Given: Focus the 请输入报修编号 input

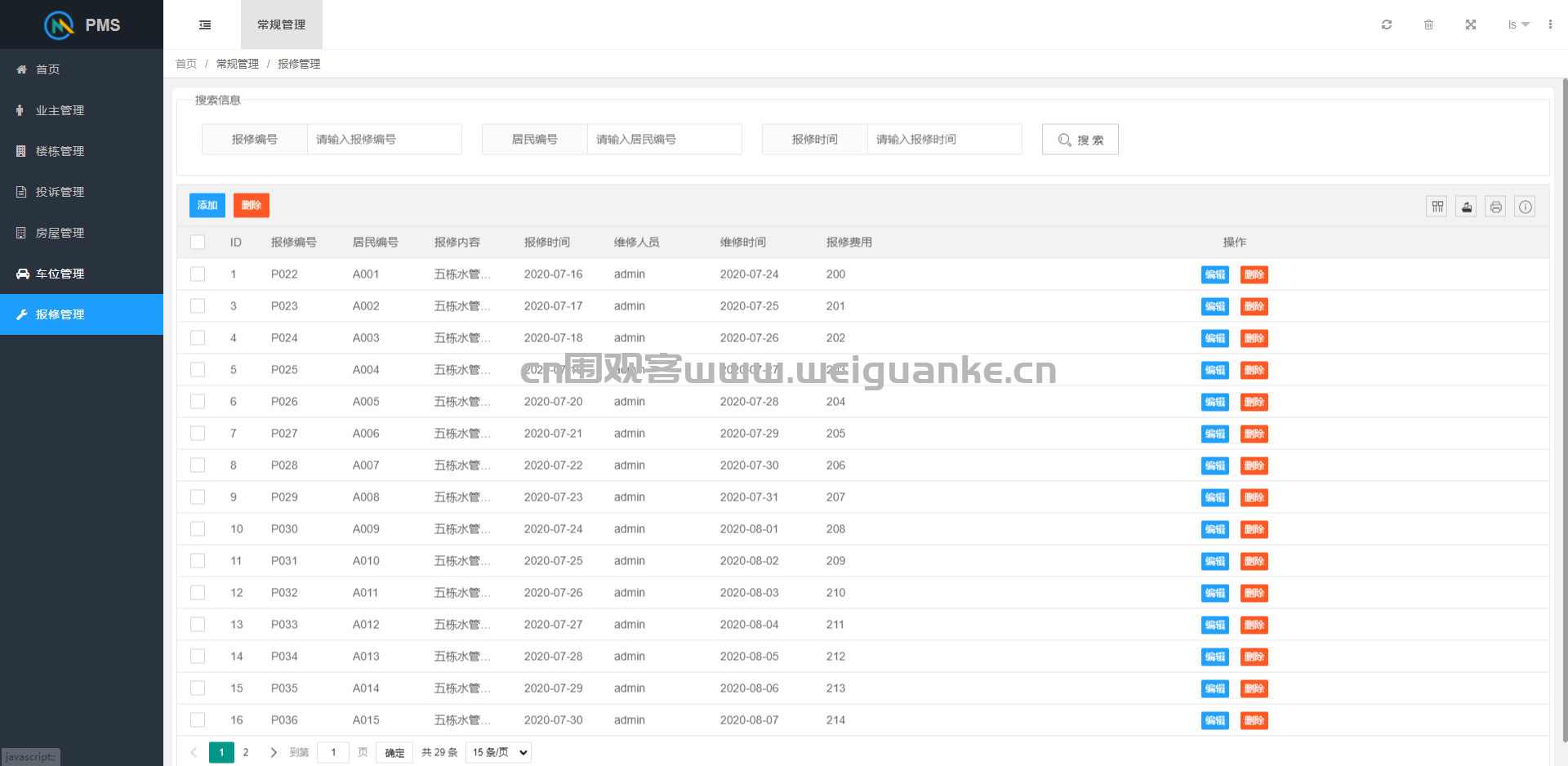Looking at the screenshot, I should [x=385, y=140].
